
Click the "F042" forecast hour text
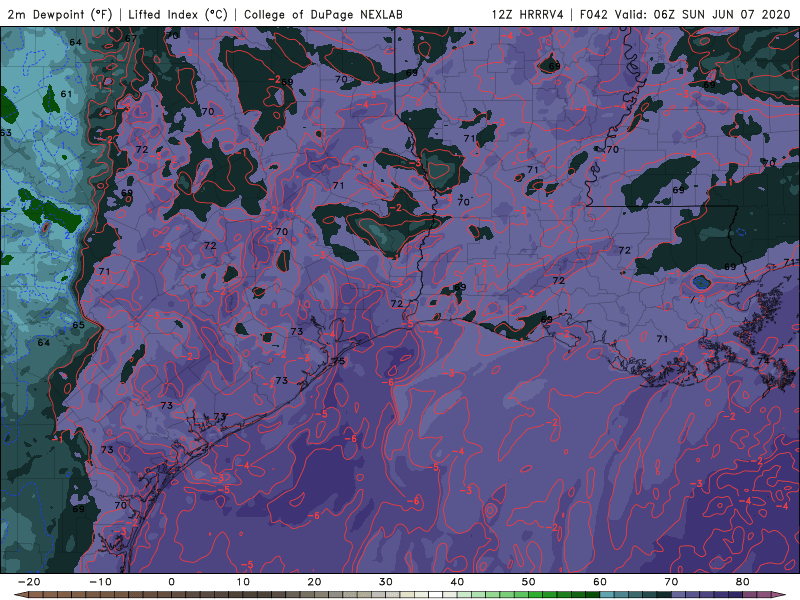[593, 14]
